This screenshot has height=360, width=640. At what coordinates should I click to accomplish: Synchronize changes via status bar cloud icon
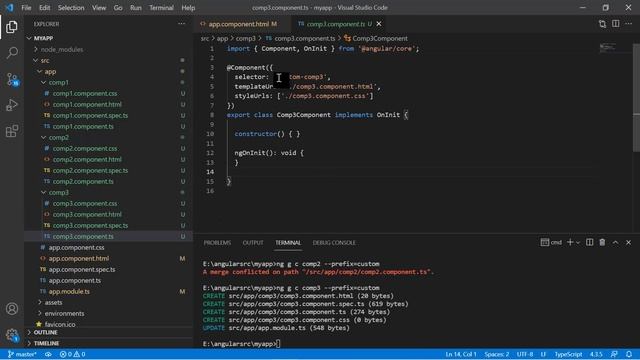pos(48,354)
